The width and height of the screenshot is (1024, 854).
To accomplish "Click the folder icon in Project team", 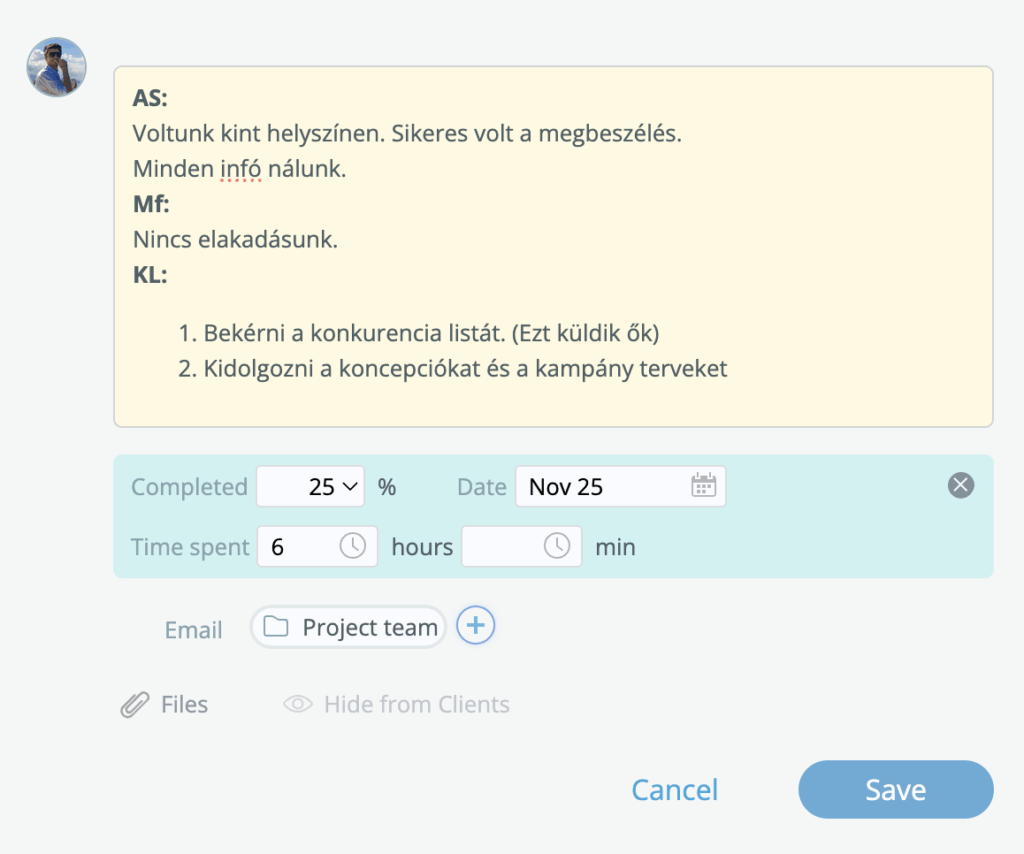I will [x=276, y=627].
